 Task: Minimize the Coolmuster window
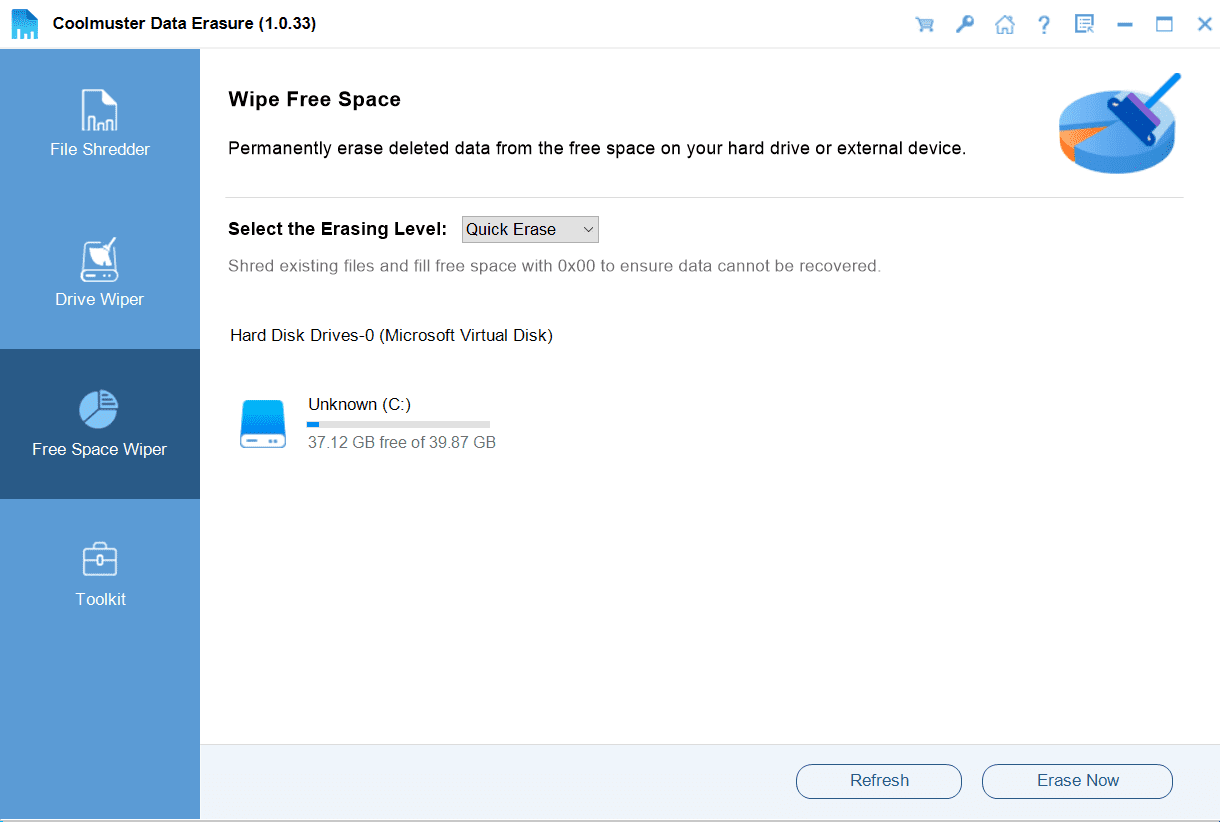coord(1125,24)
